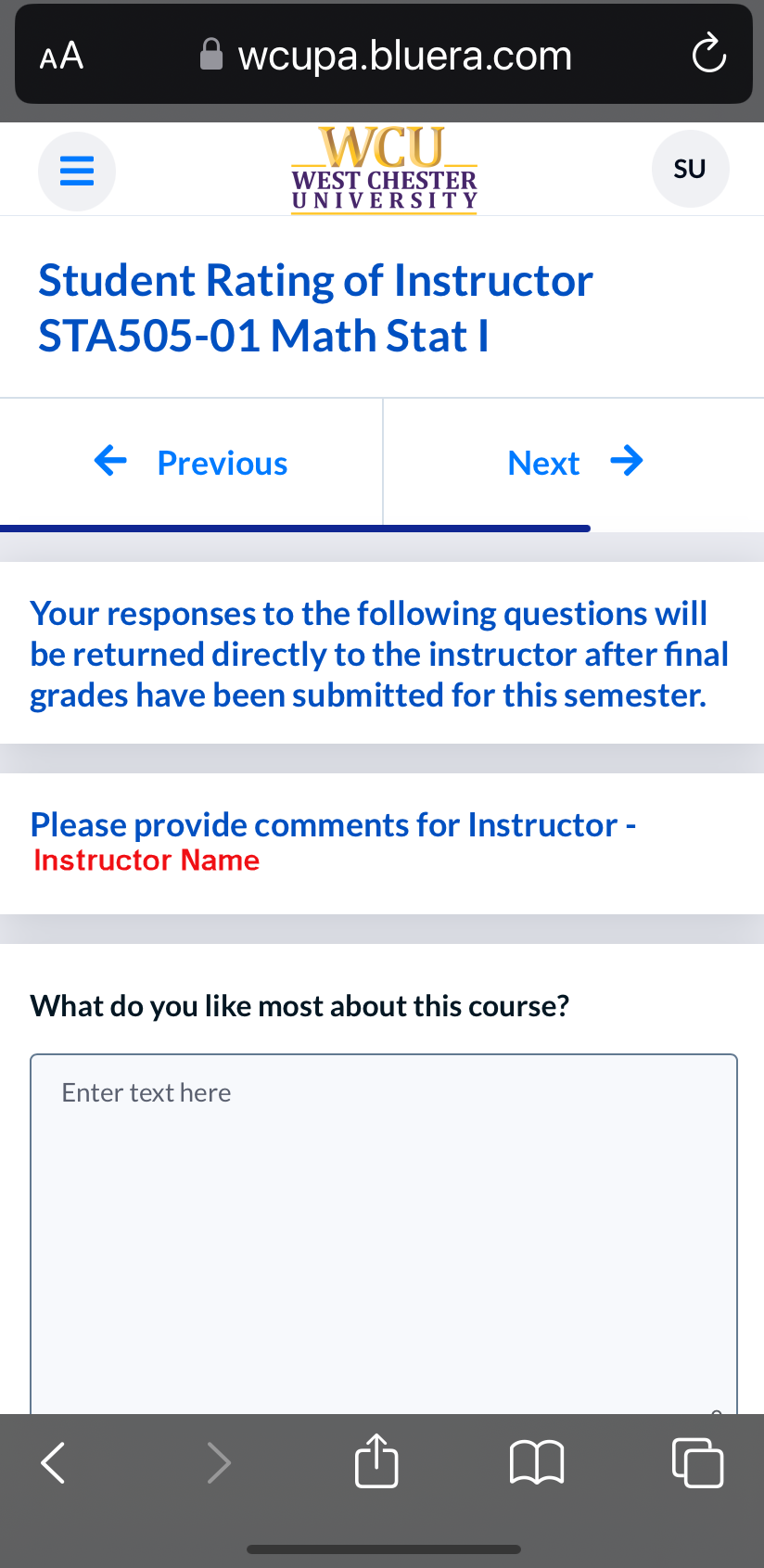Screen dimensions: 764x1568
Task: Open the hamburger menu
Action: [77, 172]
